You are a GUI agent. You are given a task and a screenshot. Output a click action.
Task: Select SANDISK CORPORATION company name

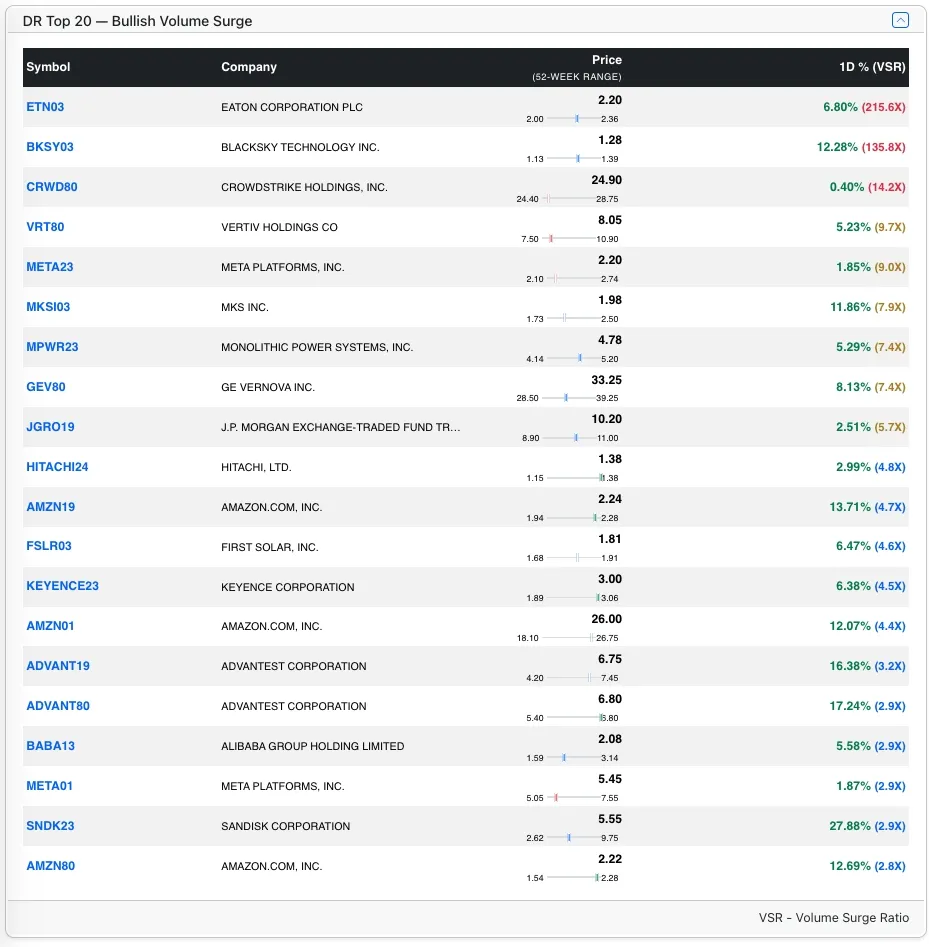pyautogui.click(x=285, y=826)
